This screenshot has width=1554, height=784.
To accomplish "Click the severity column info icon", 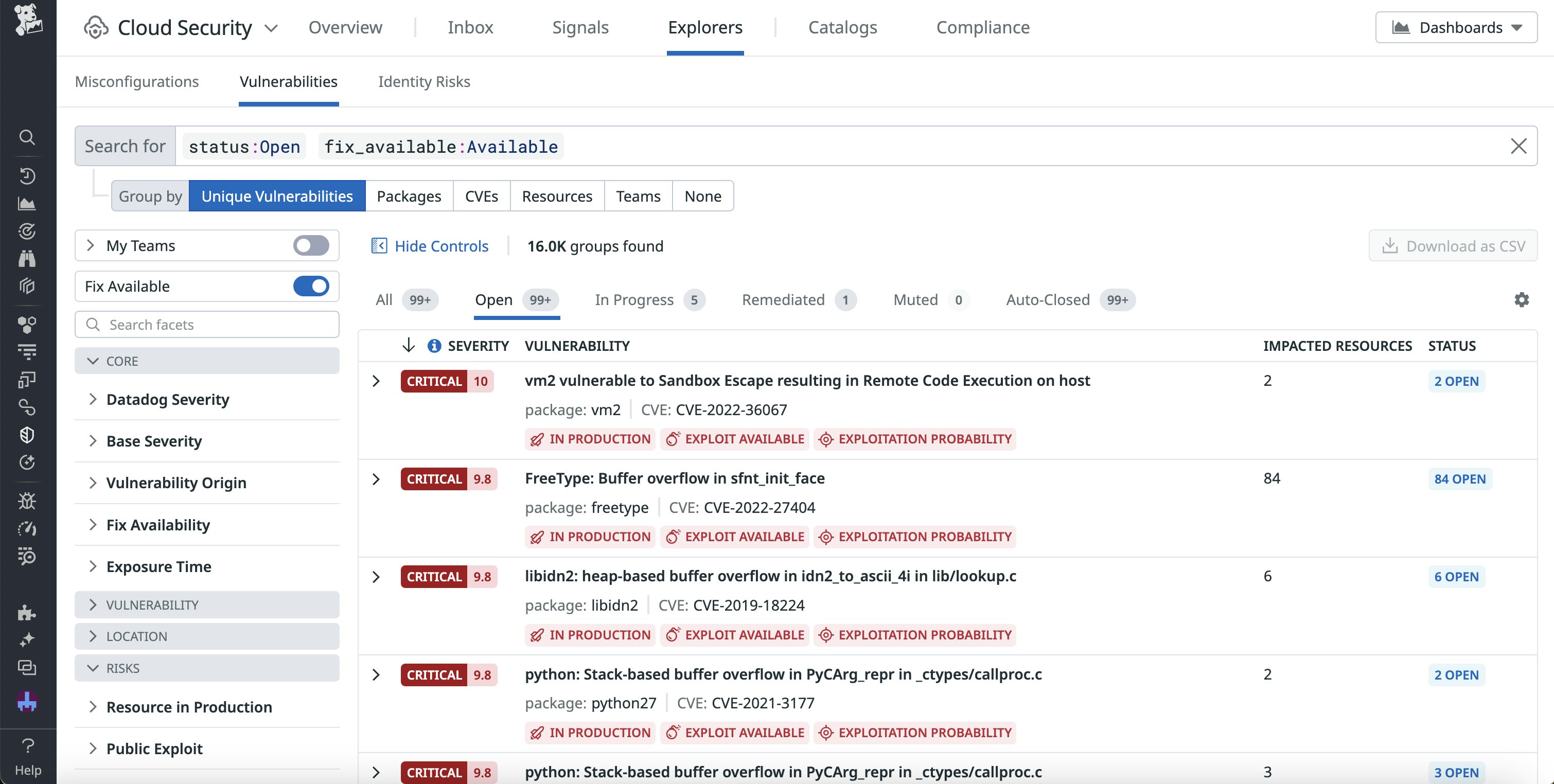I will [x=434, y=346].
